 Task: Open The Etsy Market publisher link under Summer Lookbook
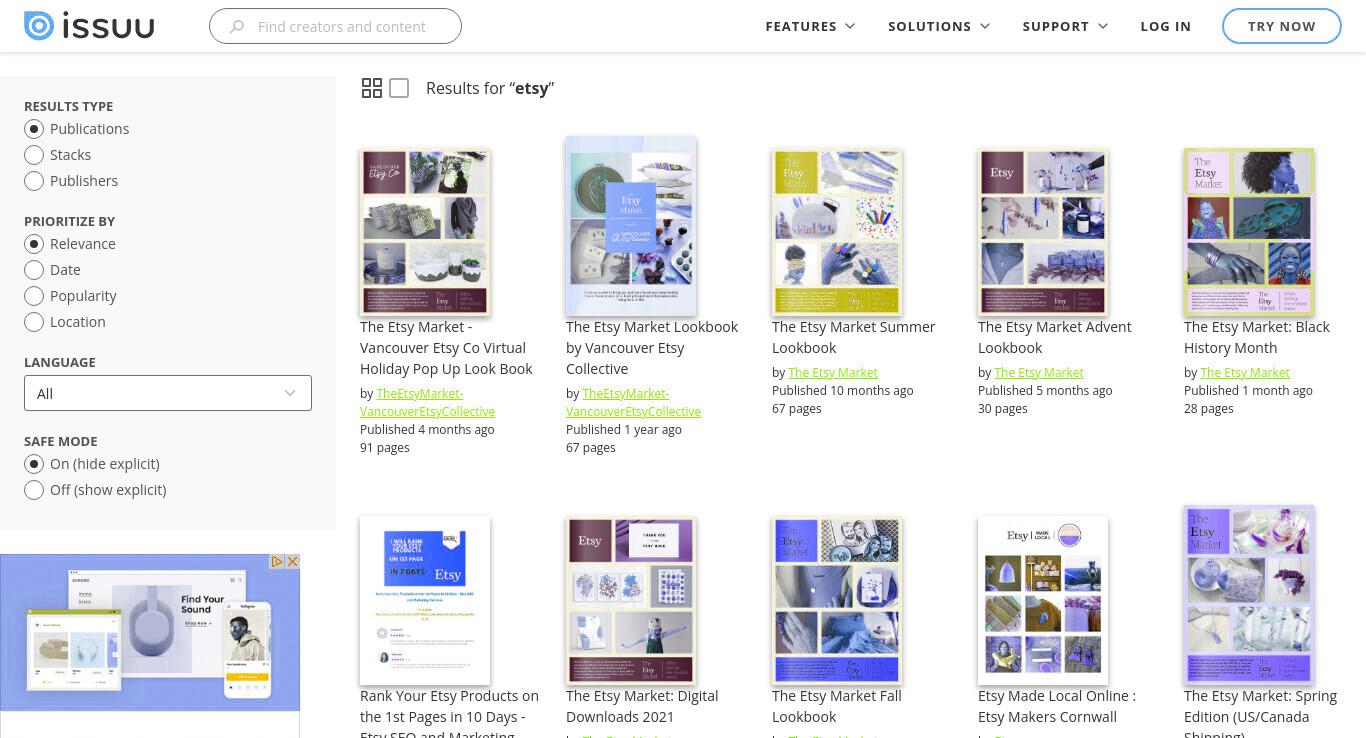(x=832, y=372)
